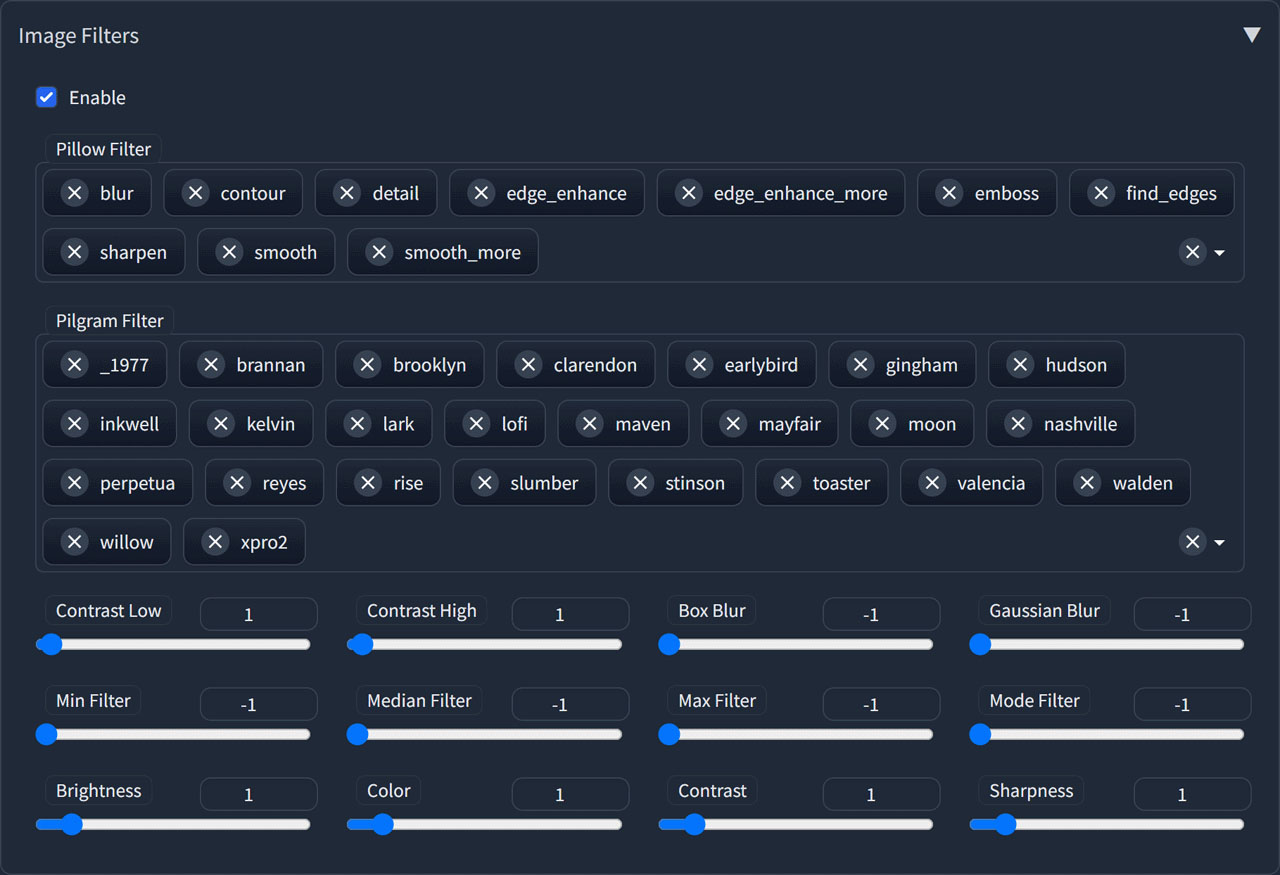The image size is (1280, 875).
Task: Remove the blur filter tag
Action: [74, 192]
